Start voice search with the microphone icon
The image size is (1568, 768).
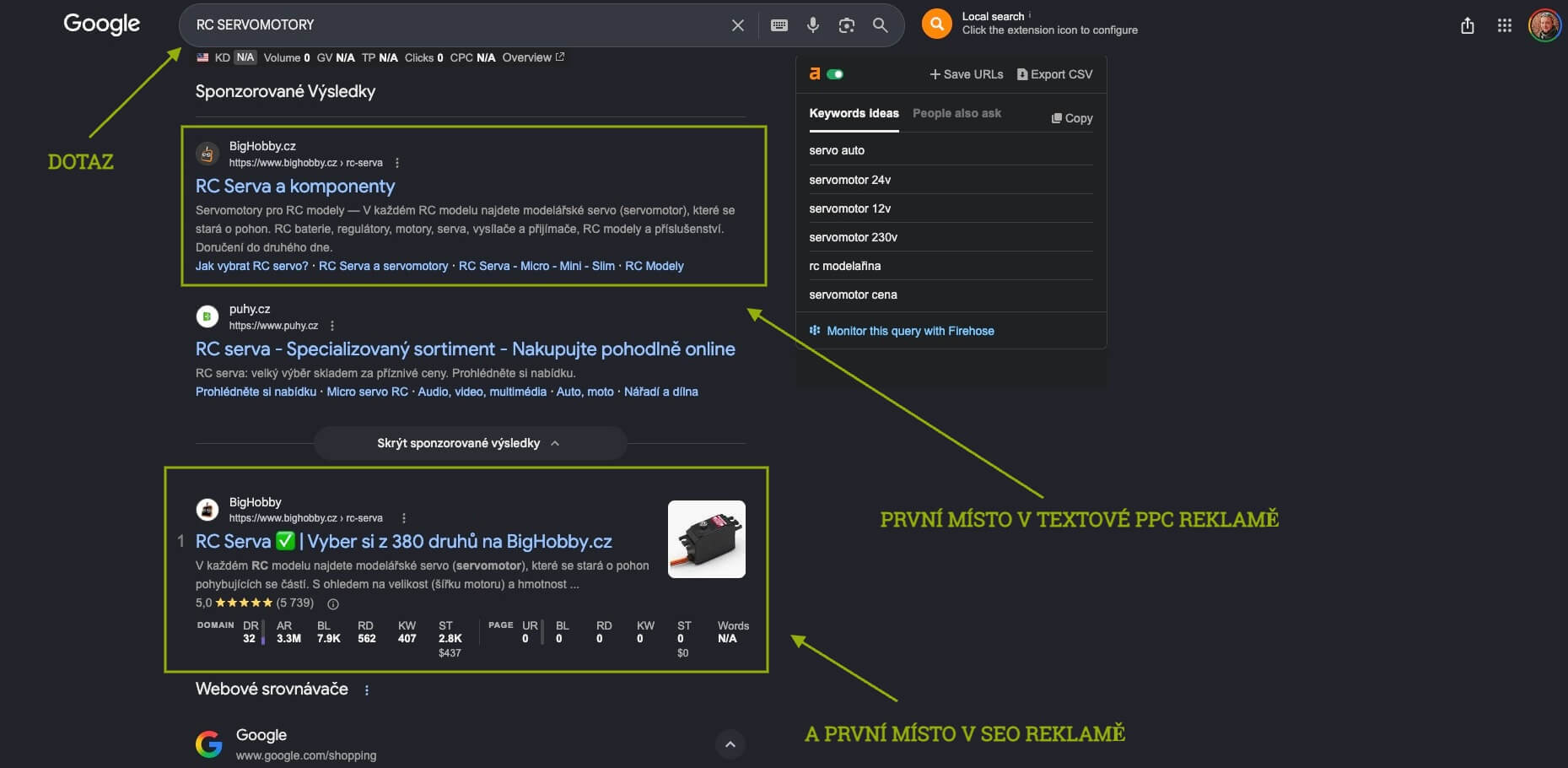click(813, 25)
